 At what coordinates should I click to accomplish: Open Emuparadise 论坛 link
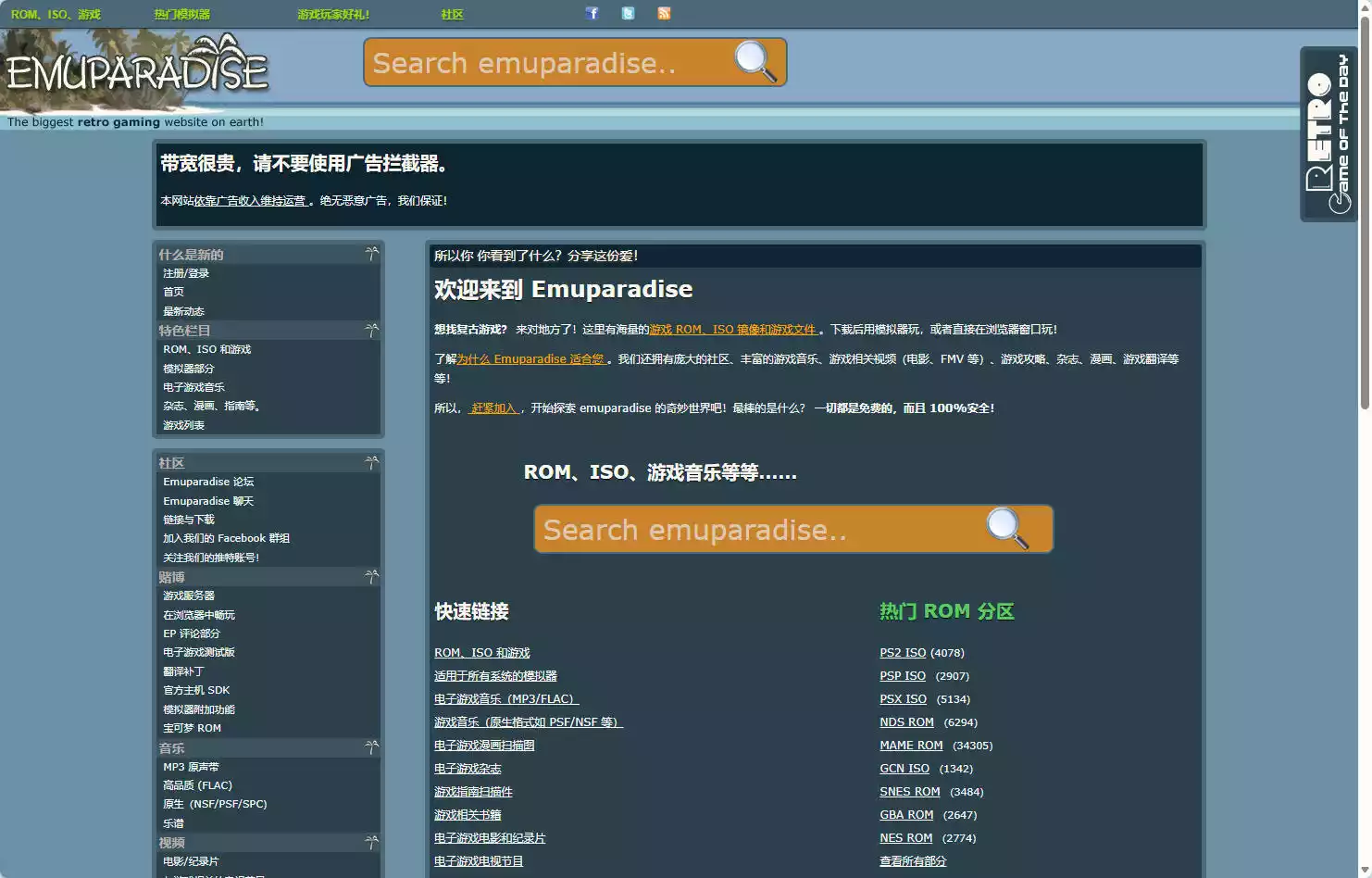[x=208, y=482]
